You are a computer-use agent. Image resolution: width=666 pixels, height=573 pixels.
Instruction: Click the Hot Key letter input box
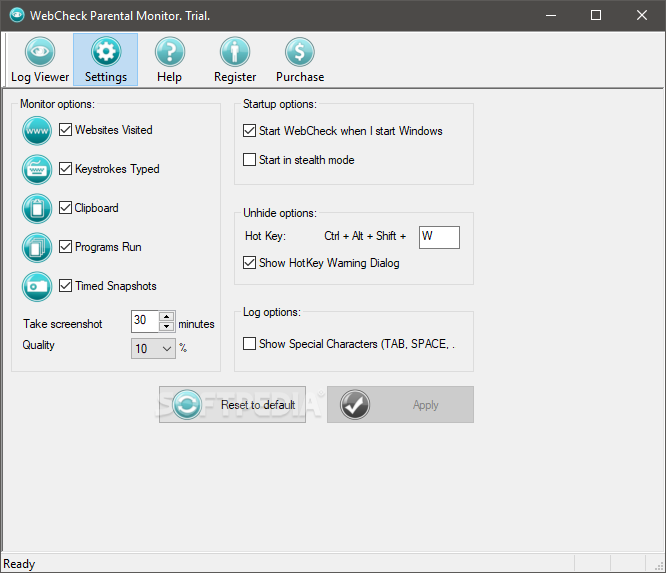tap(439, 237)
